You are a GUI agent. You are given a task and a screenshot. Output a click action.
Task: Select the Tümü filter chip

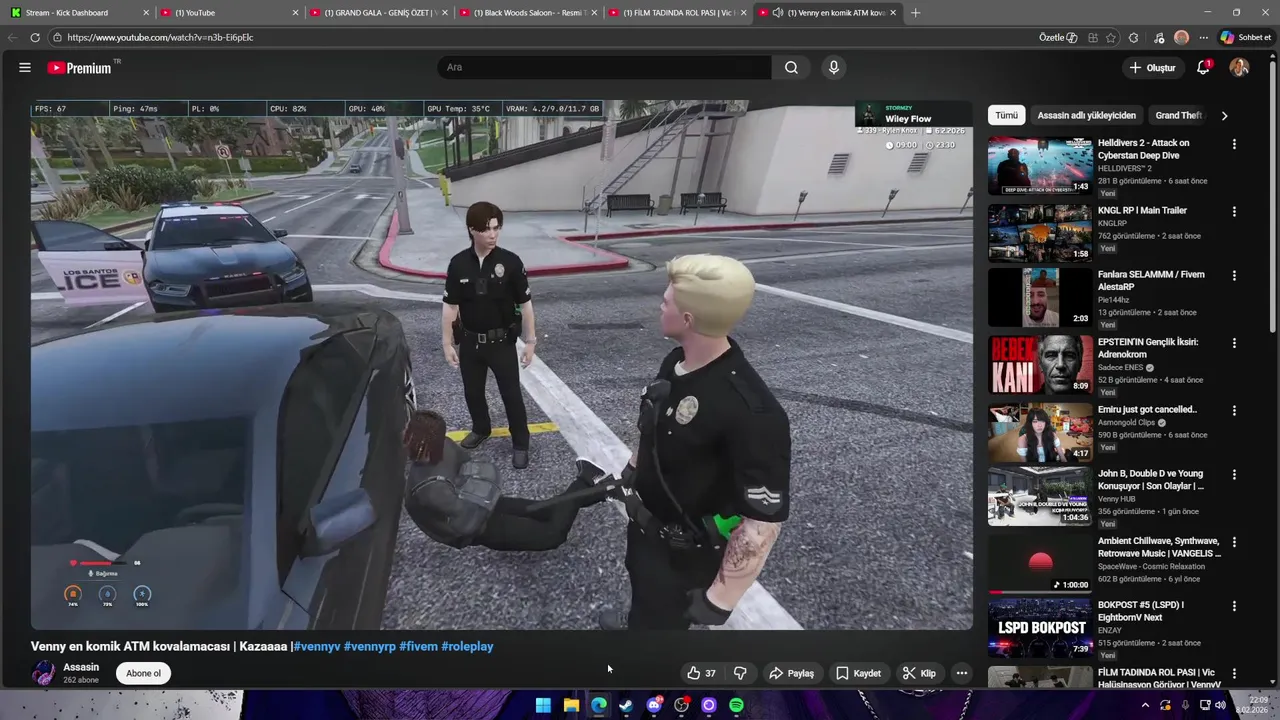tap(1006, 115)
